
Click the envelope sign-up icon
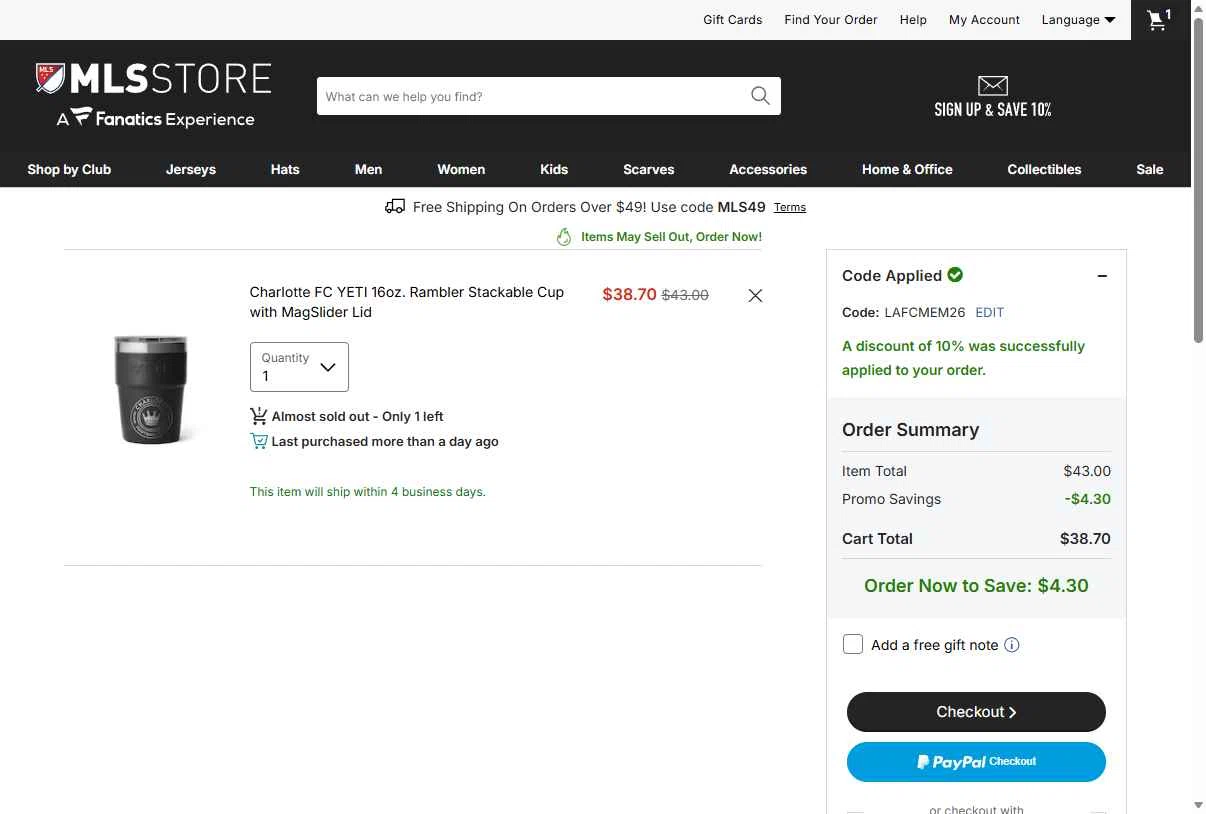click(993, 86)
